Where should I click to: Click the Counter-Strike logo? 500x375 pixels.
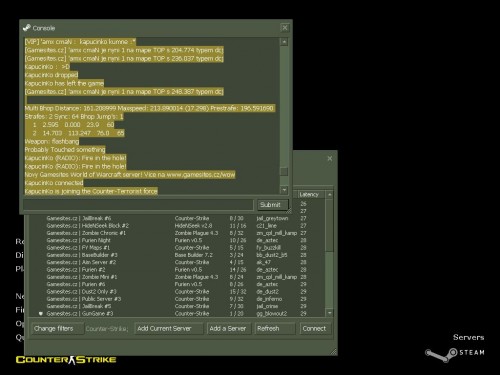(x=66, y=360)
